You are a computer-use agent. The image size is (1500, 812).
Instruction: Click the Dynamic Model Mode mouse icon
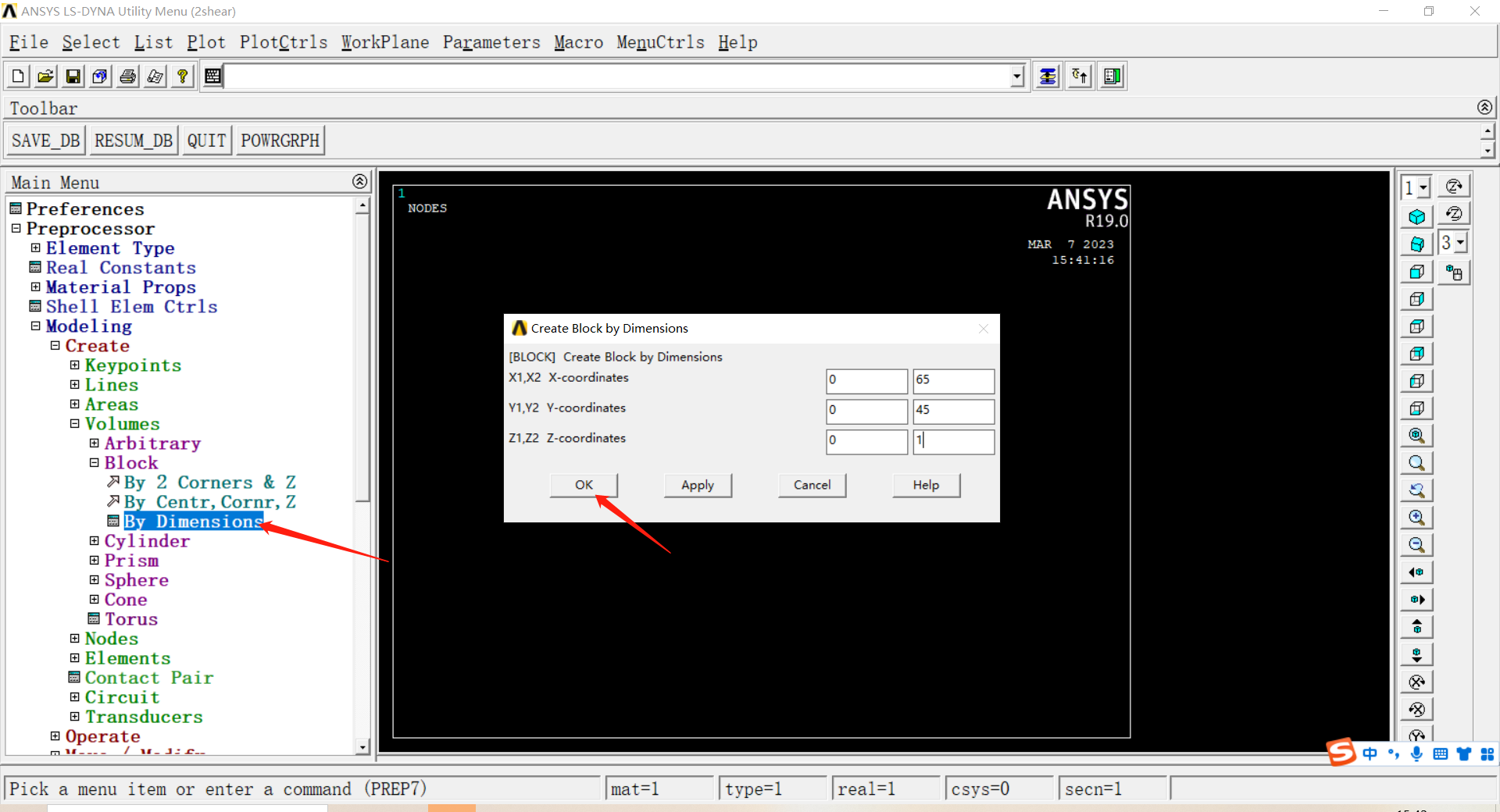[x=1454, y=272]
